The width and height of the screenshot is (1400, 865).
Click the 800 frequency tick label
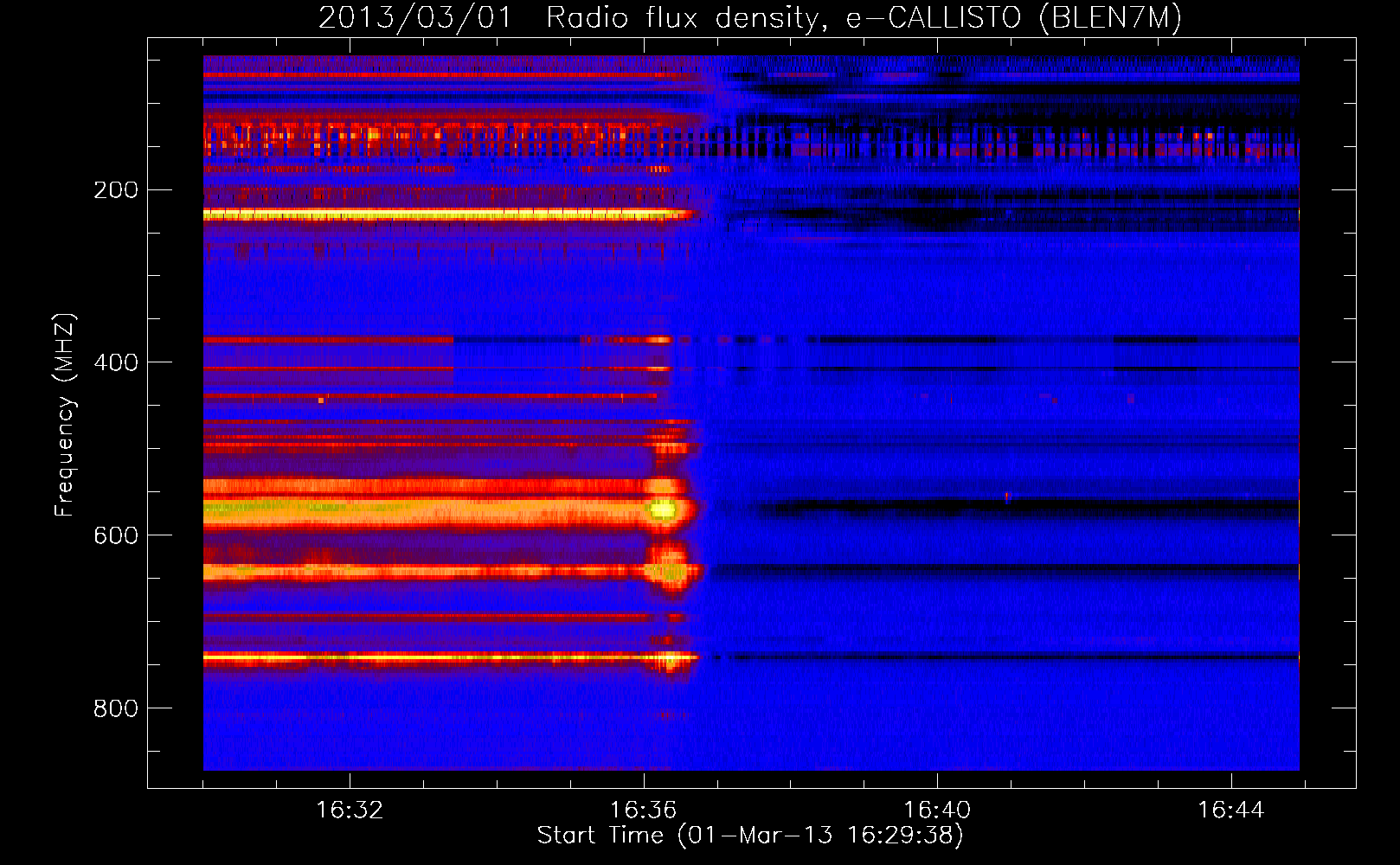(116, 708)
